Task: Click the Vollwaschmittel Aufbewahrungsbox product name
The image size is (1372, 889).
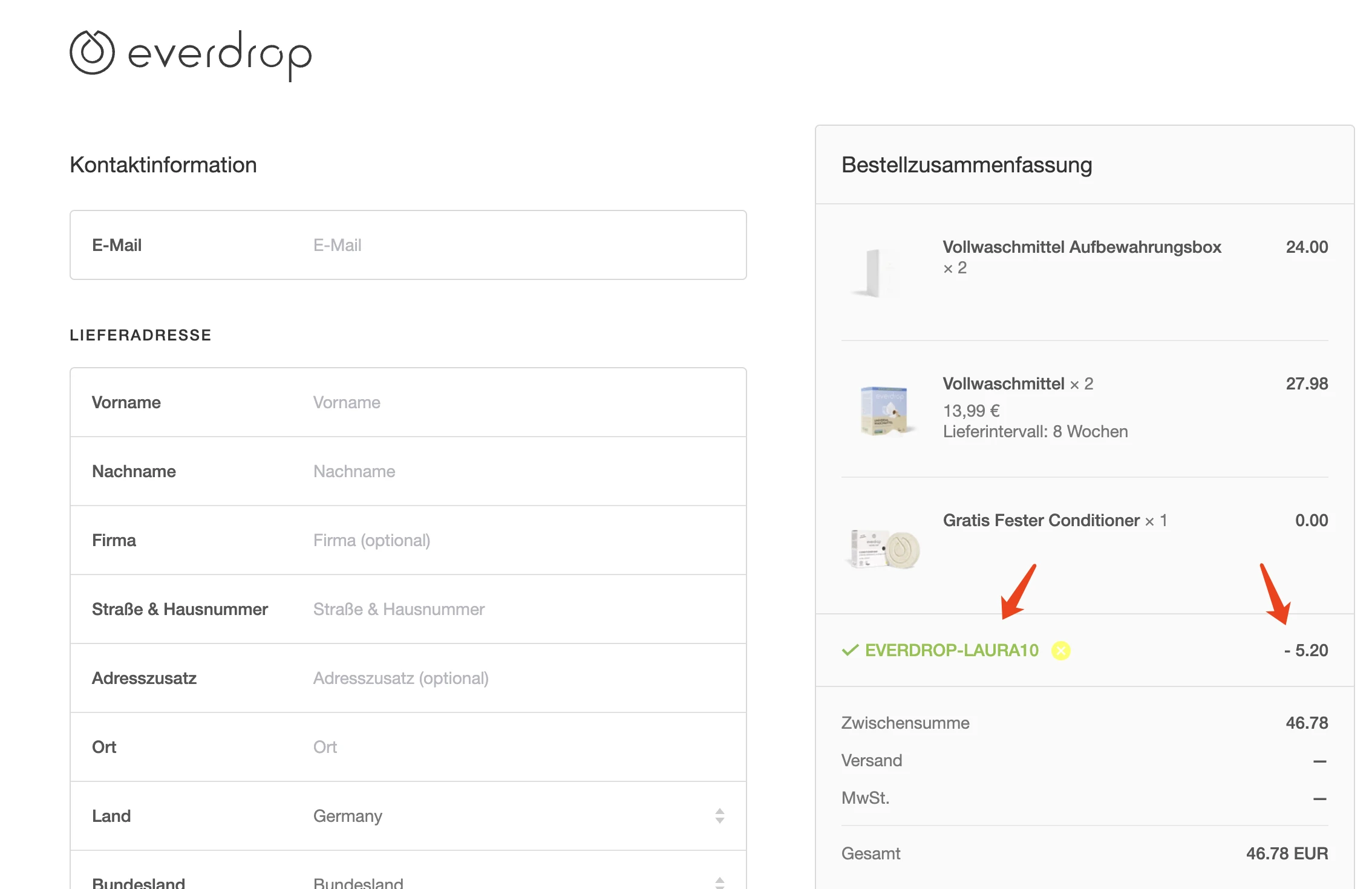Action: (1082, 247)
